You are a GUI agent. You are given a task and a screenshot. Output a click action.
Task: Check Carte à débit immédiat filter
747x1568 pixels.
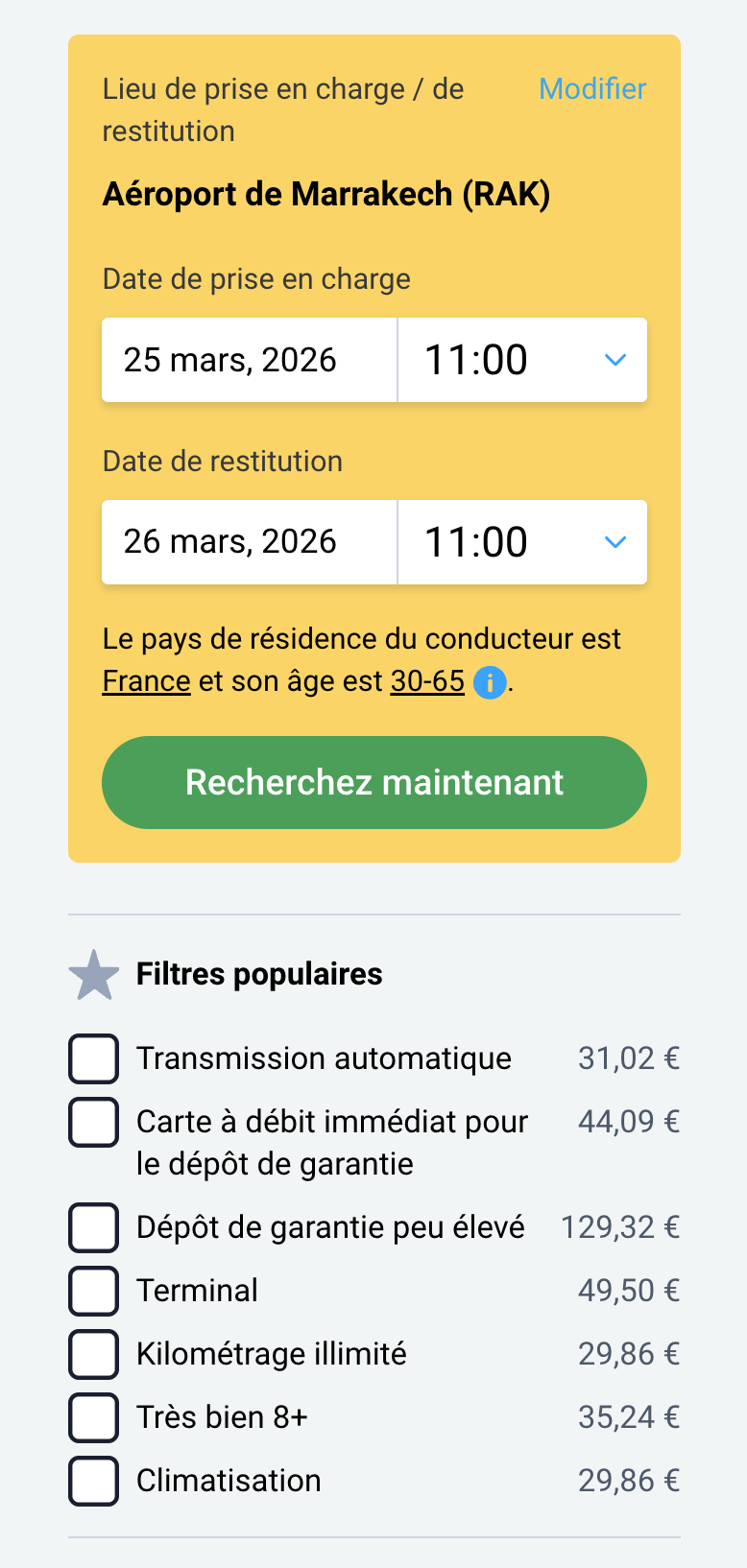pyautogui.click(x=94, y=1122)
